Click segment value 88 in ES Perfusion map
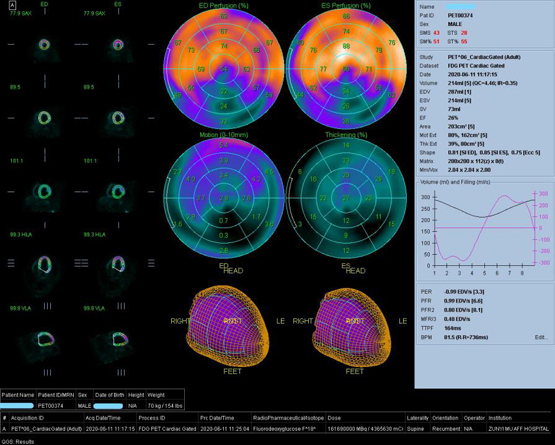555x445 pixels. click(x=346, y=46)
